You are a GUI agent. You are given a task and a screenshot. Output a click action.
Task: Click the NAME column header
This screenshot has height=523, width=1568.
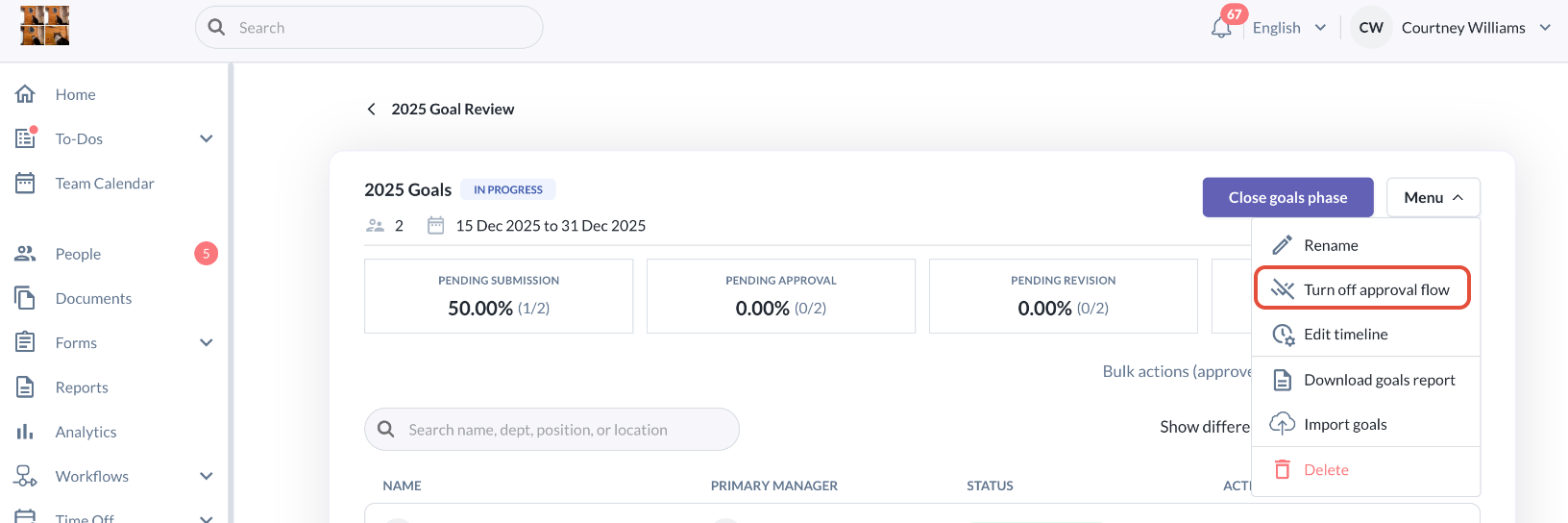pos(402,486)
